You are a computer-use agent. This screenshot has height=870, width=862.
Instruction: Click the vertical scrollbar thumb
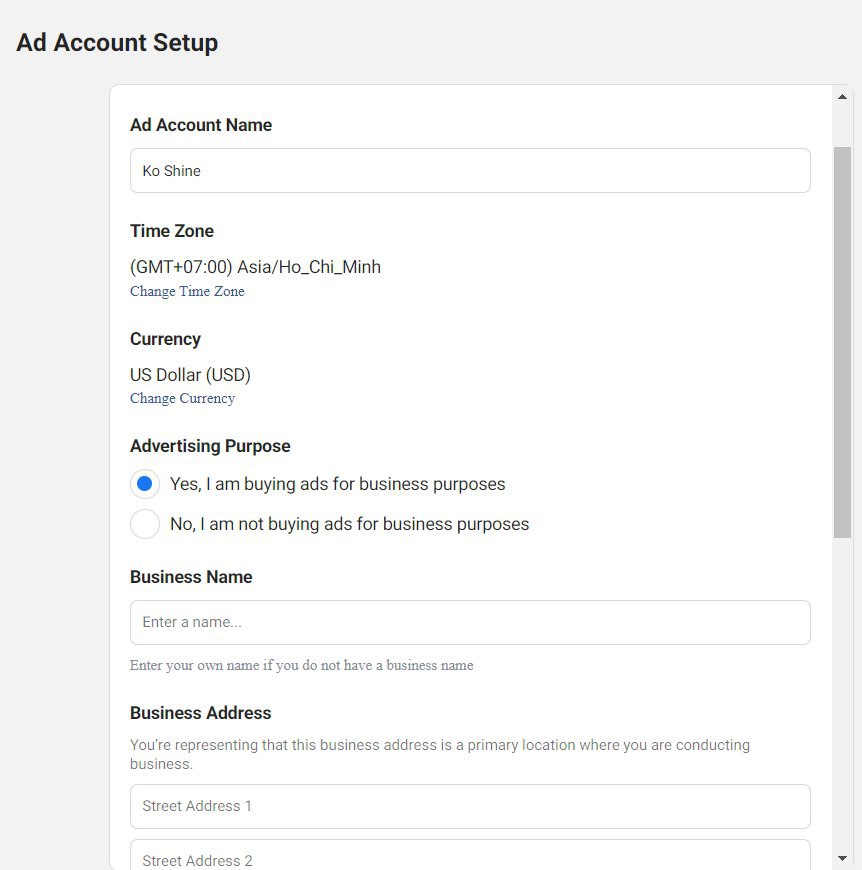pos(842,342)
